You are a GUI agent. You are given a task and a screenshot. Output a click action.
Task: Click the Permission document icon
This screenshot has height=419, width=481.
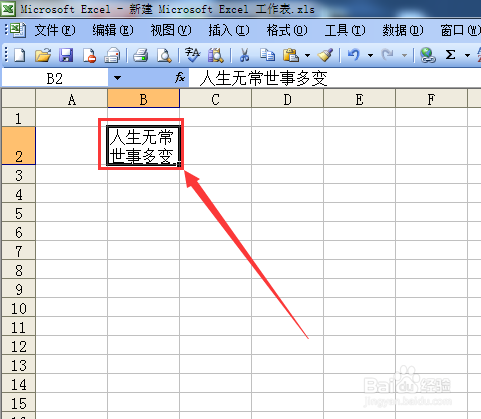[89, 55]
